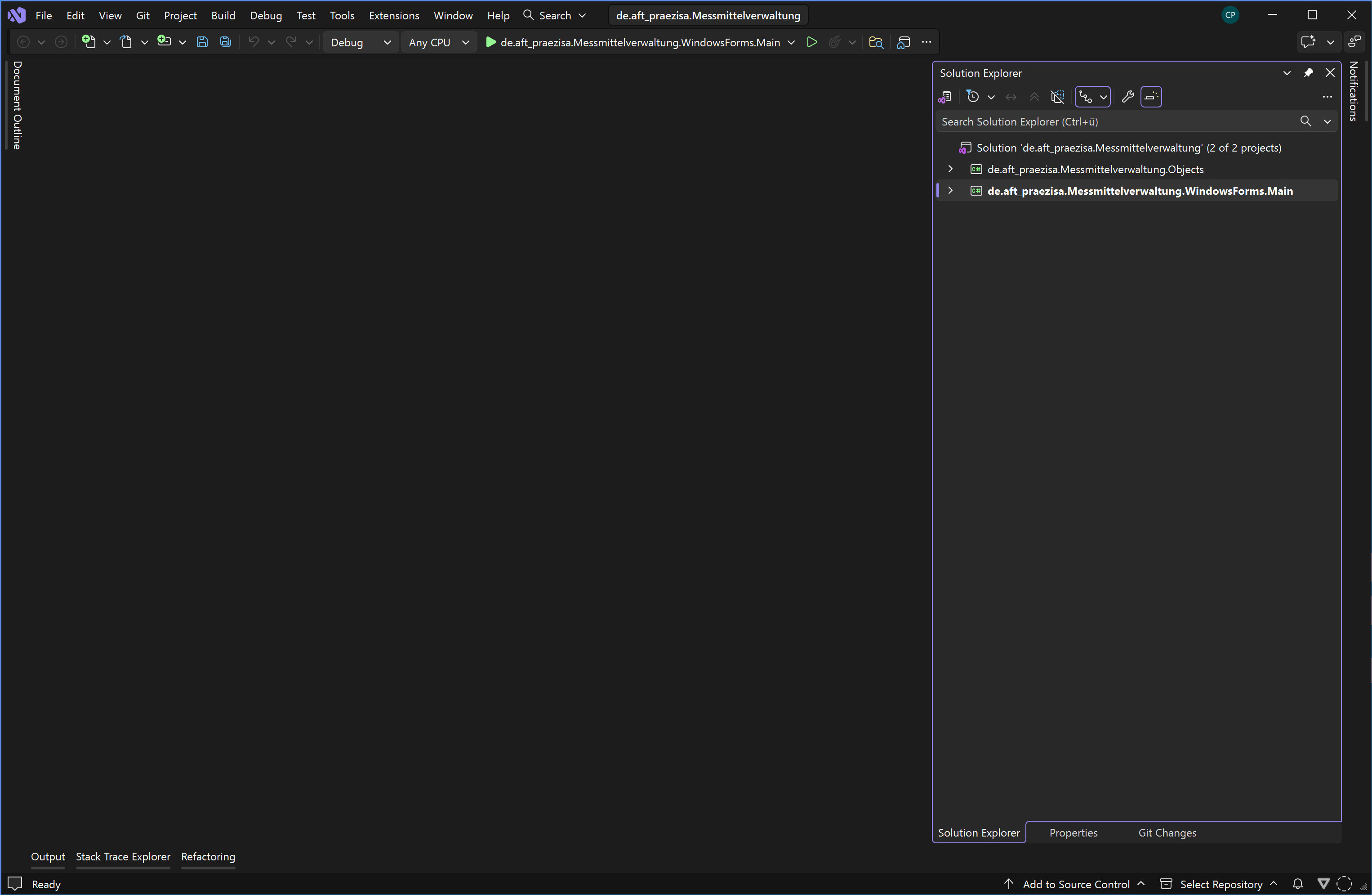Open the Extensions menu
The width and height of the screenshot is (1372, 895).
(394, 15)
